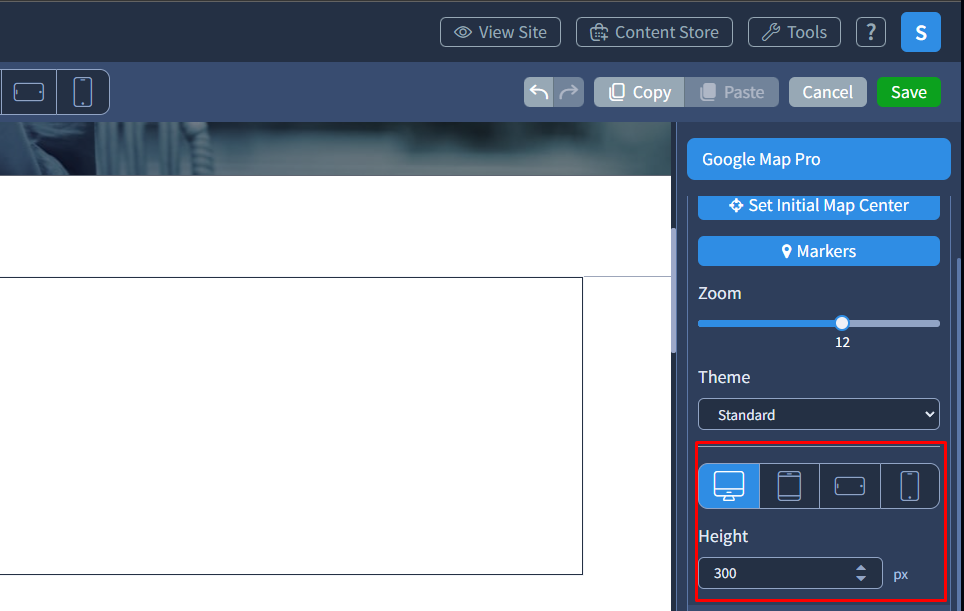Viewport: 964px width, 611px height.
Task: Open the Theme dropdown showing Standard
Action: (818, 414)
